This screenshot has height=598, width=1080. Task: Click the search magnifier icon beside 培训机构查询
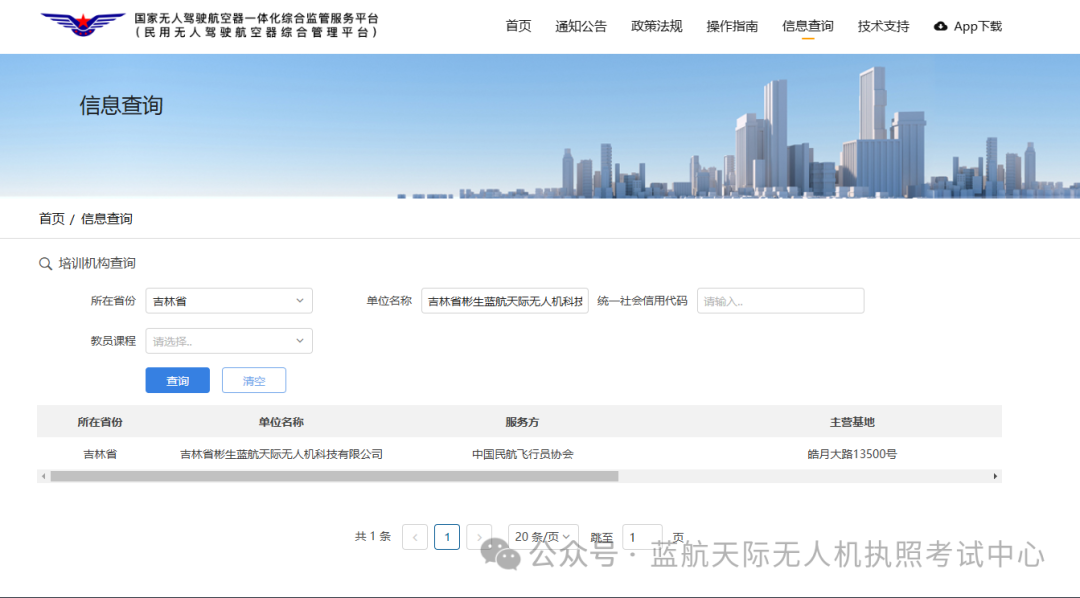coord(45,264)
